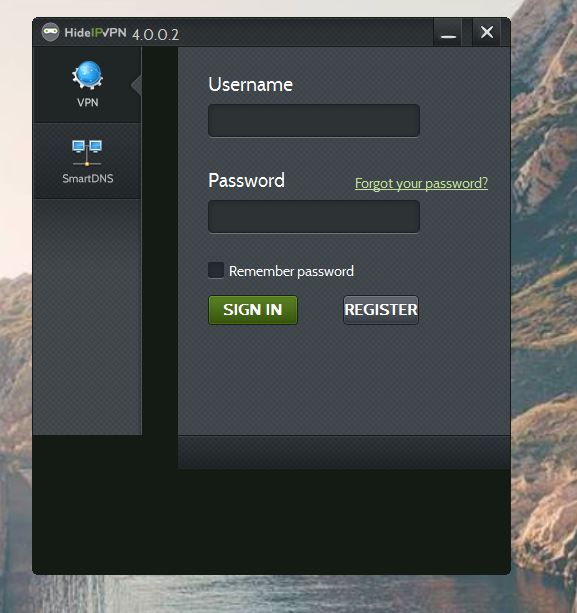Enable the Remember password checkbox
The image size is (577, 613).
click(x=216, y=270)
